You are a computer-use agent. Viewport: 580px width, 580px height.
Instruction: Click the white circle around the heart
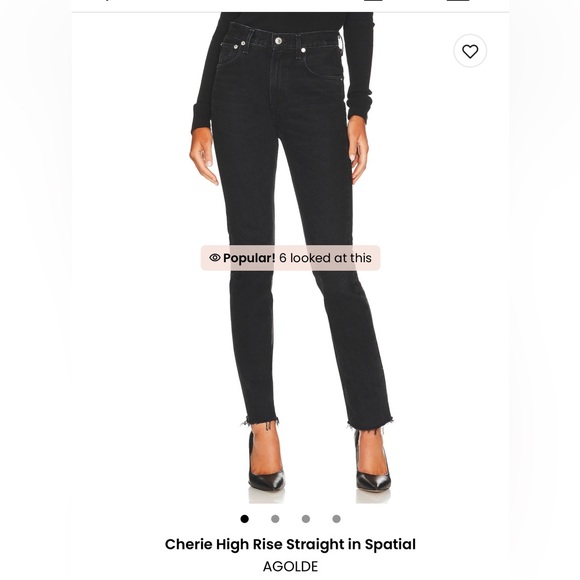[x=470, y=51]
